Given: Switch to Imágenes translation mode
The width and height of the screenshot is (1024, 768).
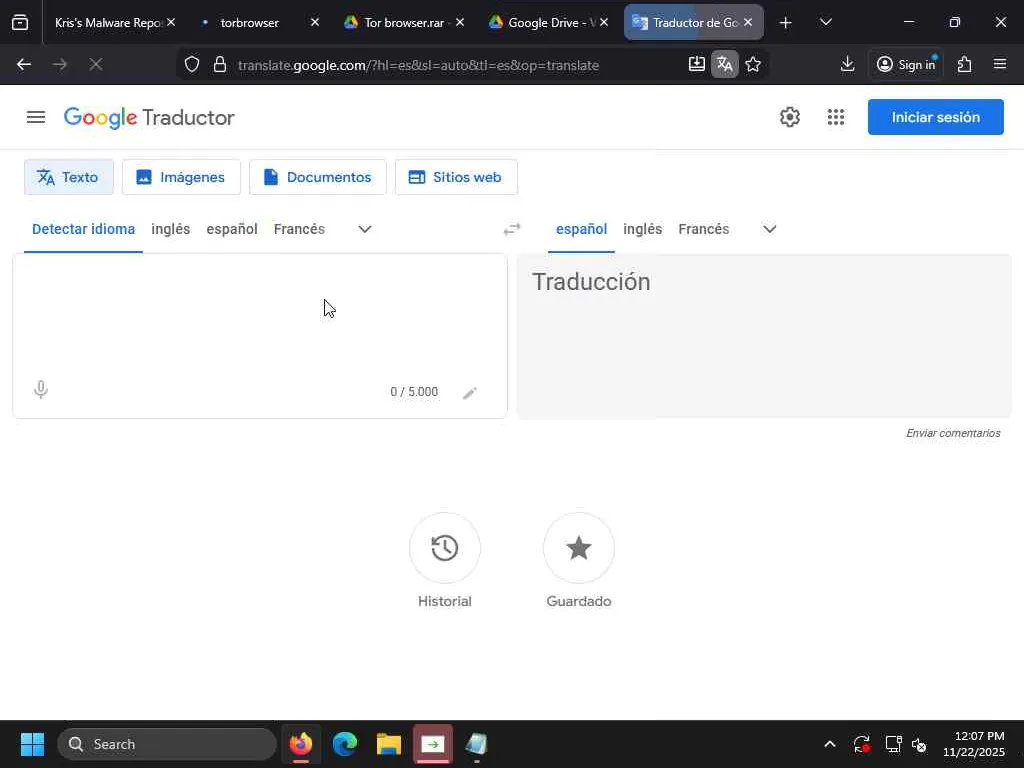Looking at the screenshot, I should (x=181, y=177).
